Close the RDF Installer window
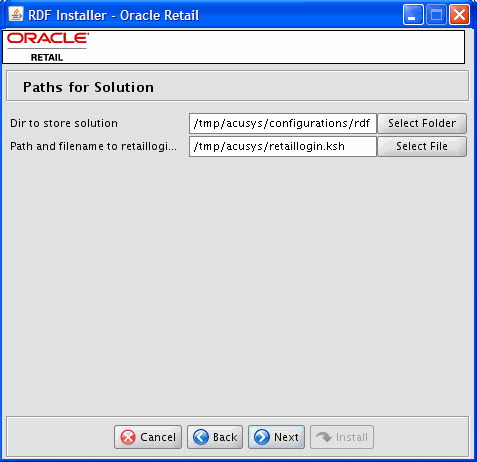Viewport: 477px width, 462px height. click(x=460, y=15)
